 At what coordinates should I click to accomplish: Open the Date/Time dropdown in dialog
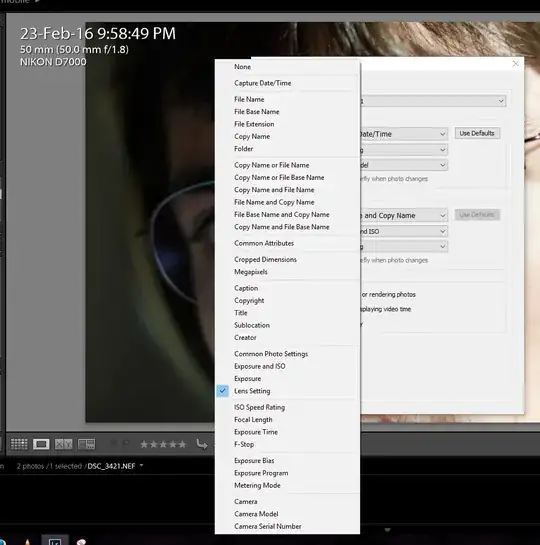pyautogui.click(x=404, y=134)
